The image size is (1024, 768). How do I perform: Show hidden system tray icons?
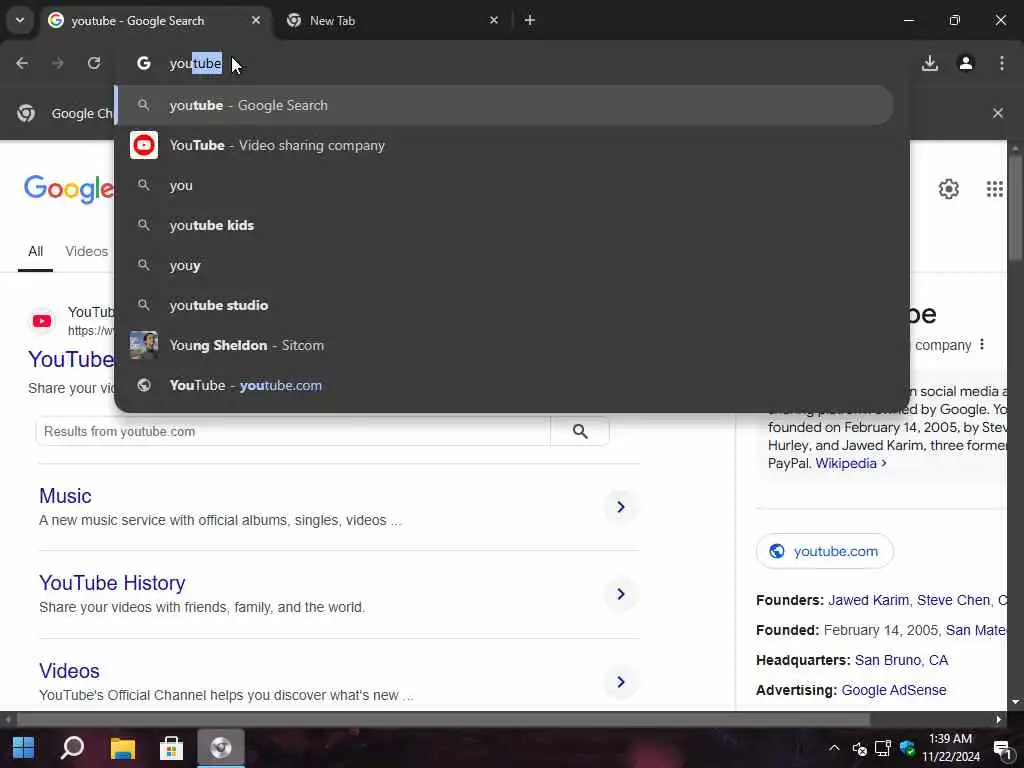point(834,748)
